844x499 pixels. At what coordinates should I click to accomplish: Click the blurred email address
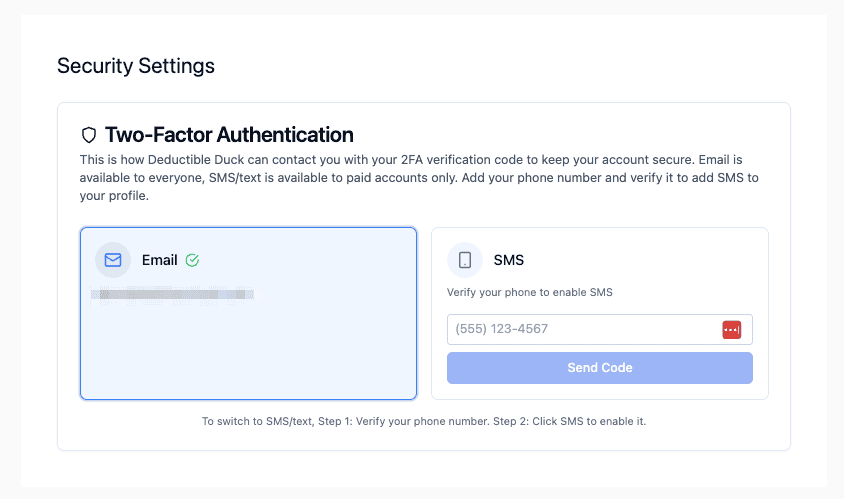tap(172, 295)
